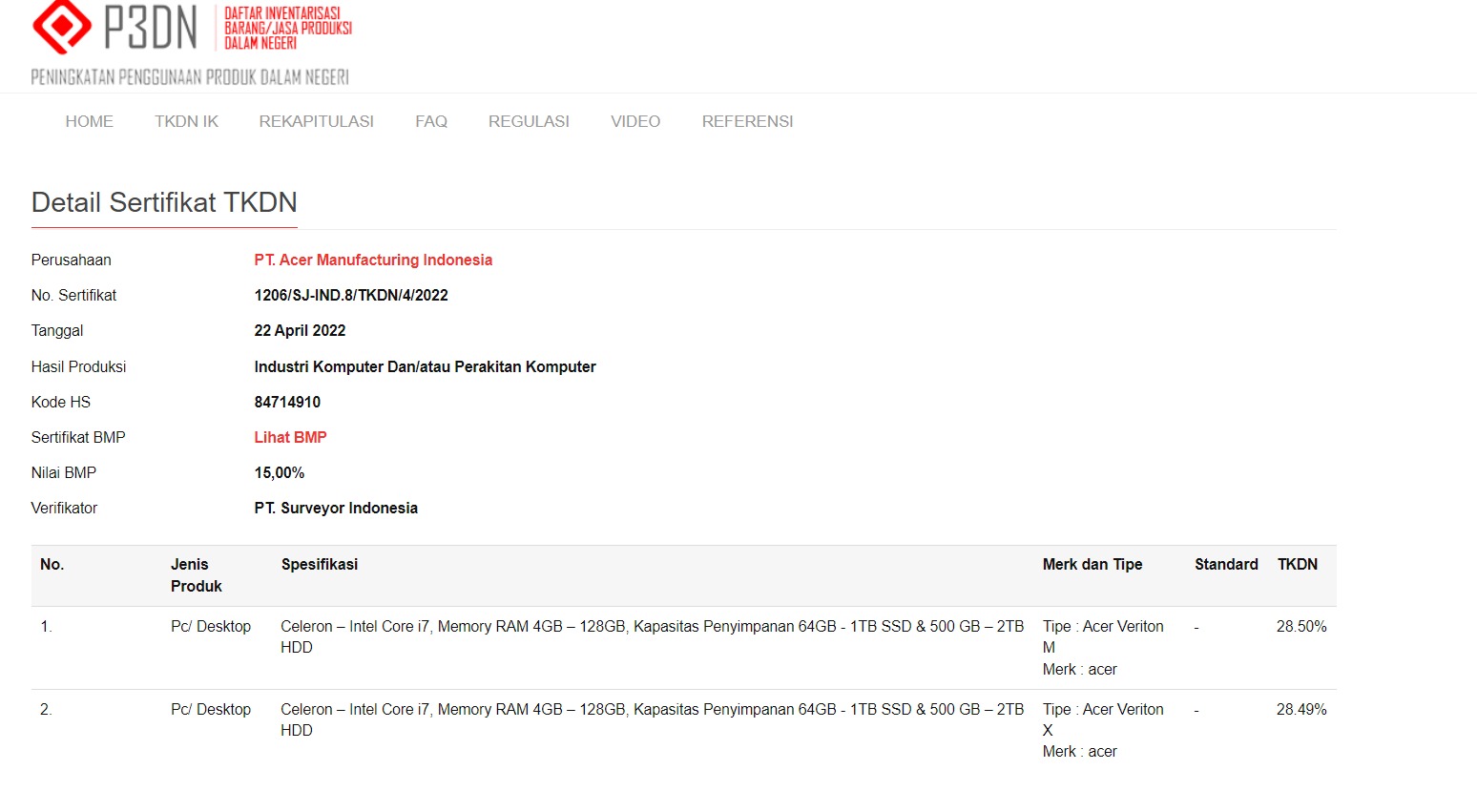Click the date 22 April 2022
This screenshot has width=1477, height=812.
click(300, 330)
